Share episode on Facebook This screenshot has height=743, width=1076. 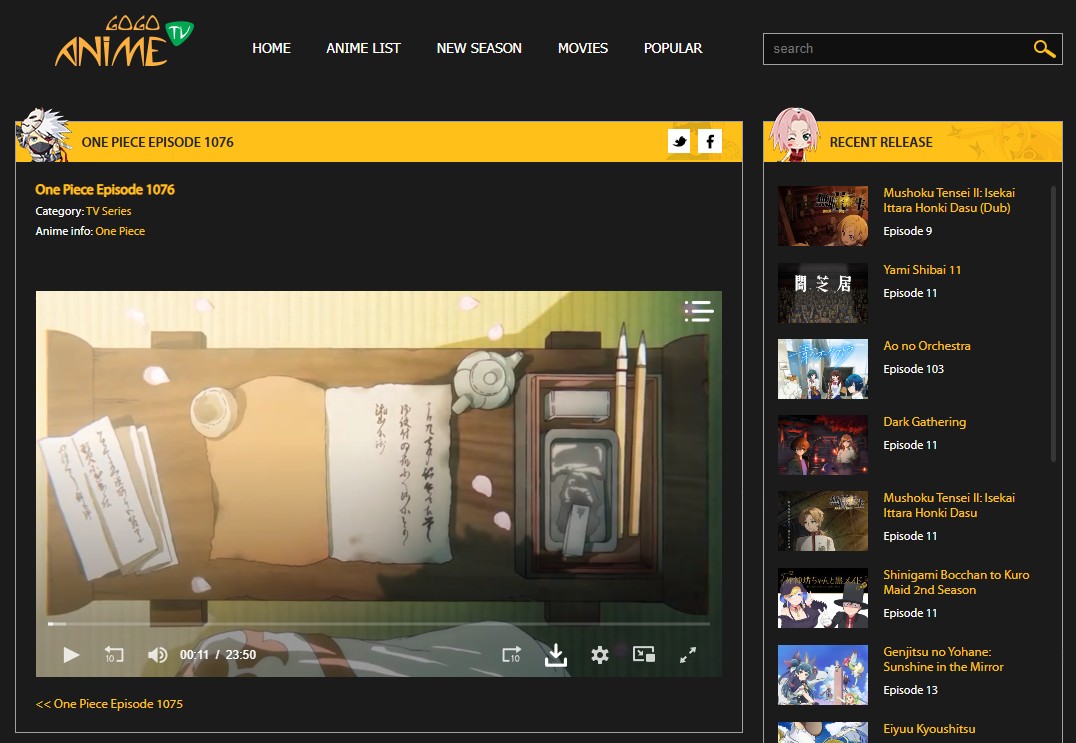pos(710,142)
